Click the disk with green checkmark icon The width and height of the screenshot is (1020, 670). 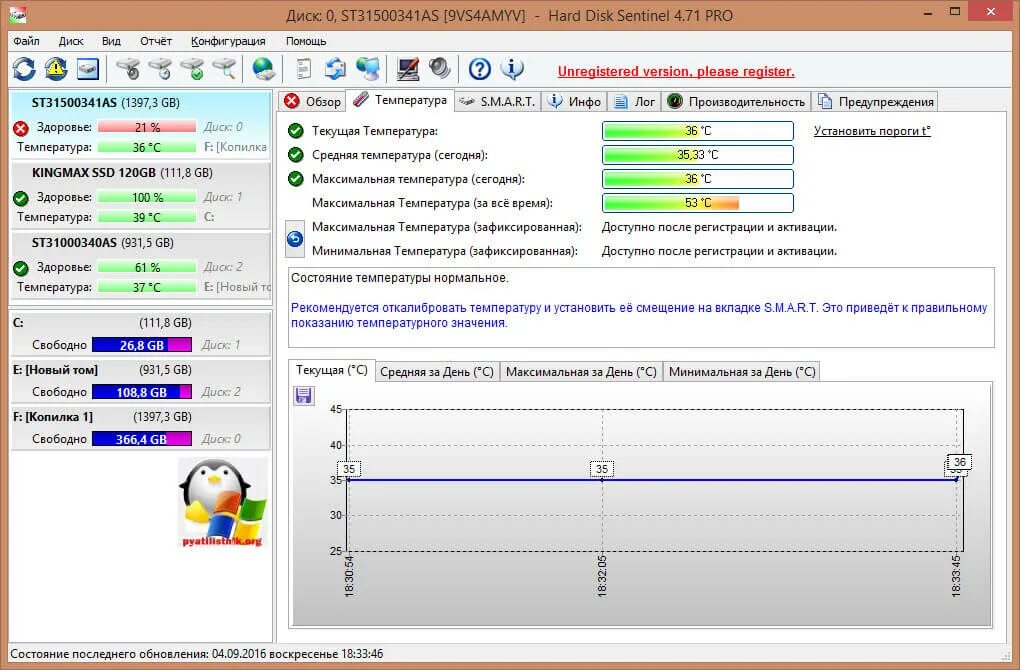pyautogui.click(x=192, y=69)
